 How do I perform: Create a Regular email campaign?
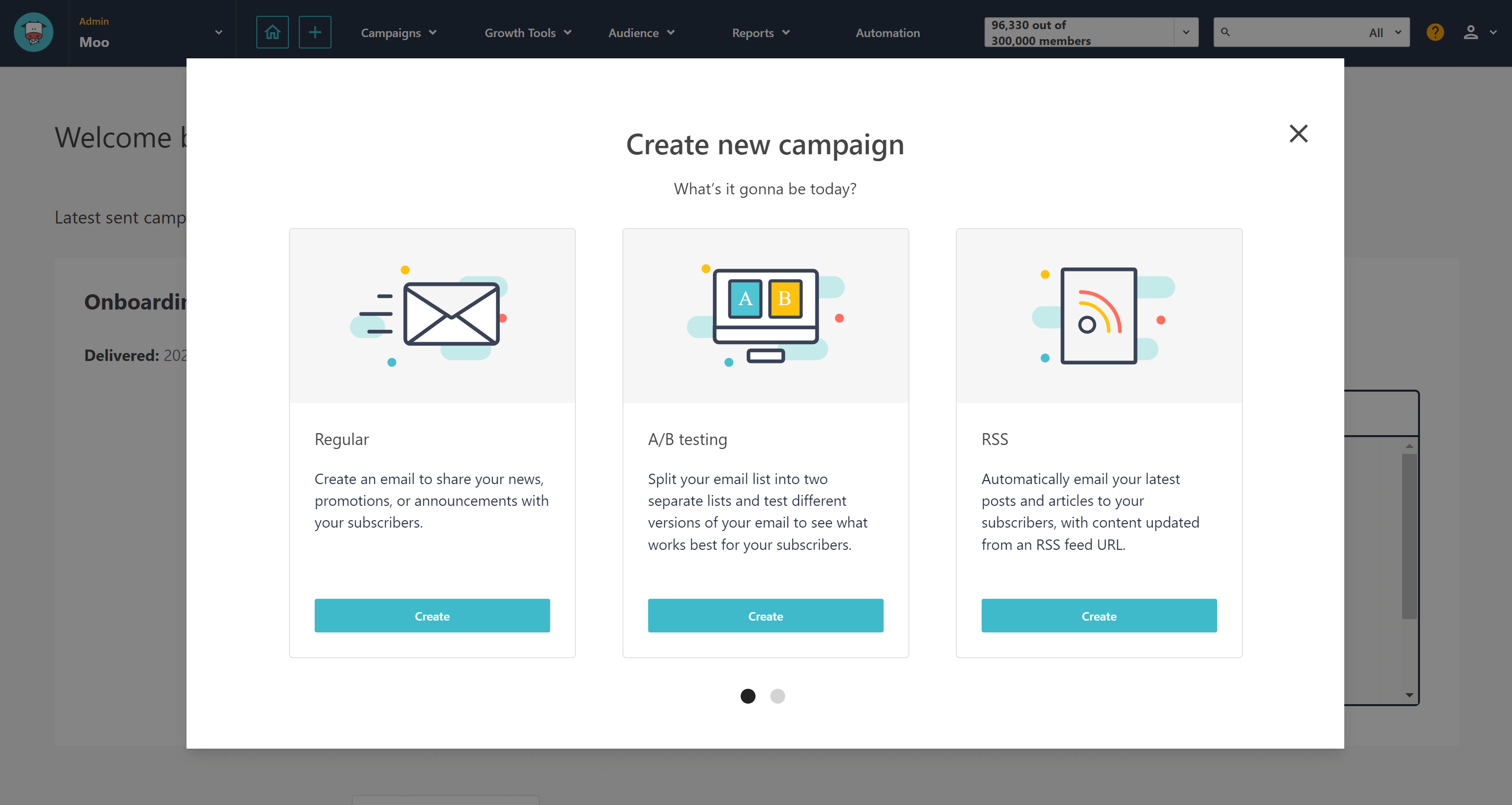(x=432, y=616)
